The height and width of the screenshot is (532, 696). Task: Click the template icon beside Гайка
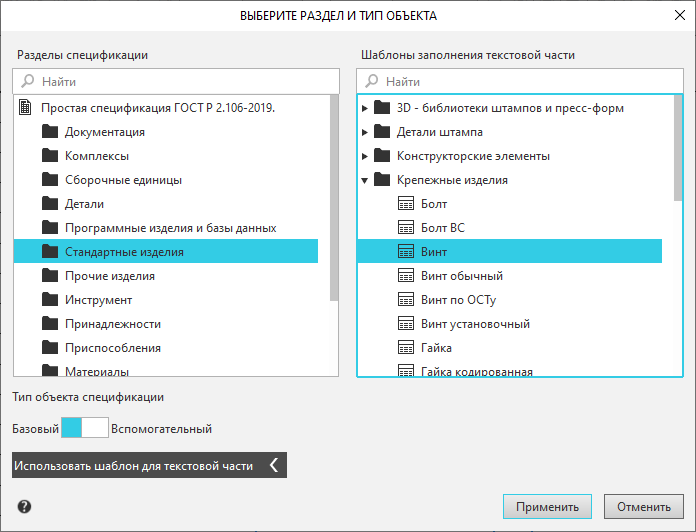click(406, 348)
